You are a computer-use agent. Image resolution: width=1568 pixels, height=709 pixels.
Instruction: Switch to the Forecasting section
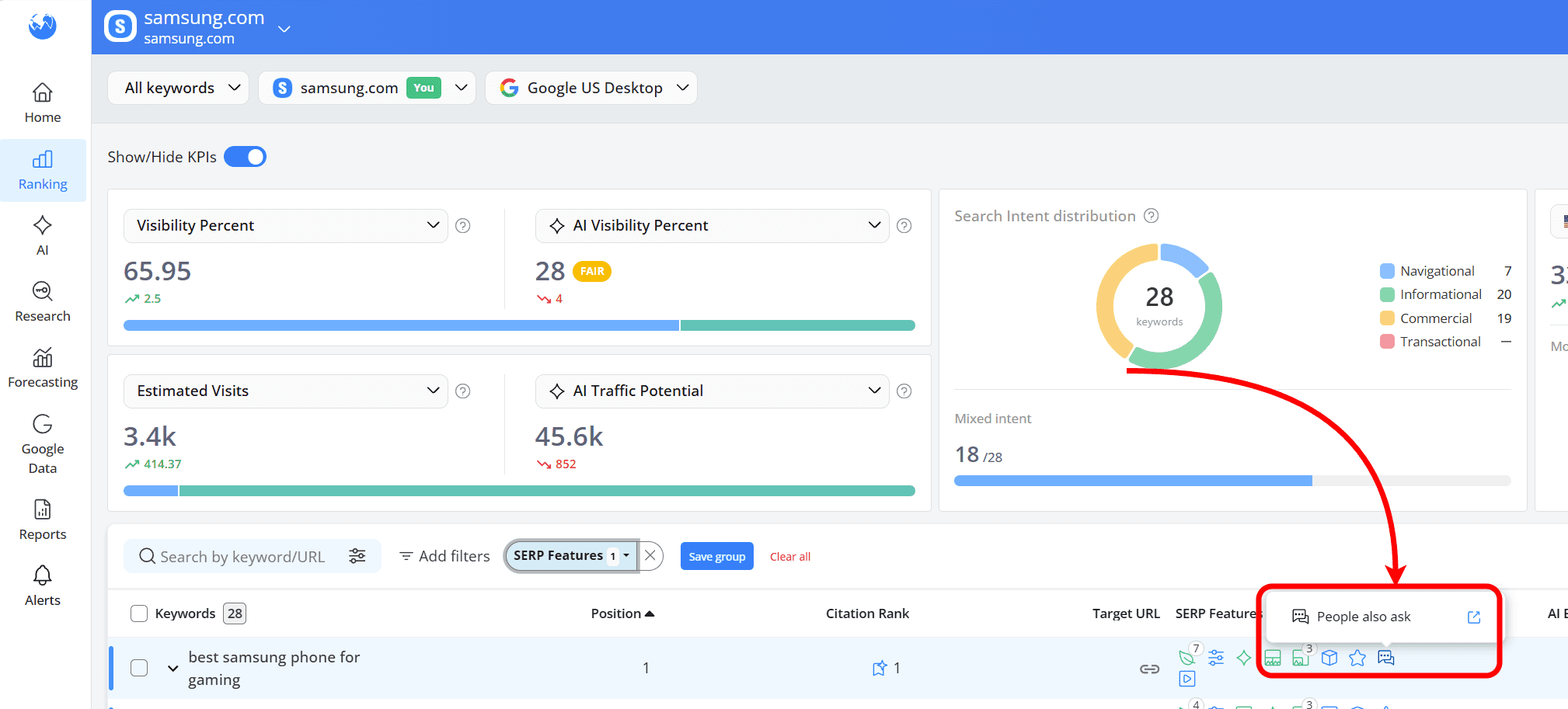pyautogui.click(x=43, y=368)
